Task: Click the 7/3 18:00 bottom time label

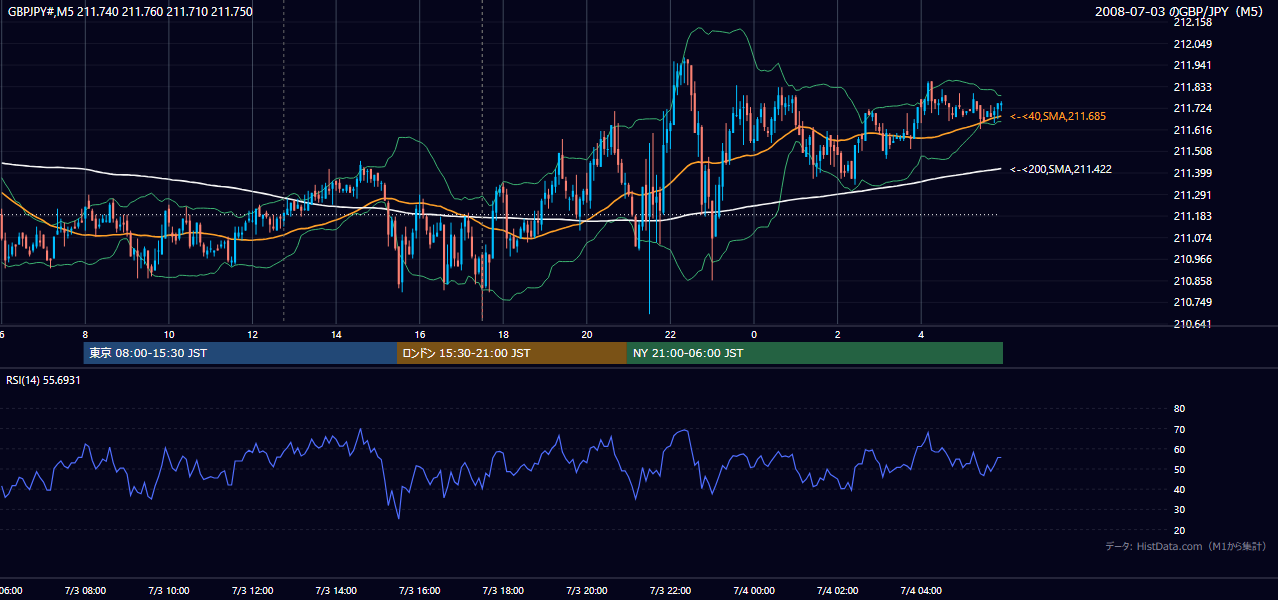Action: click(503, 590)
